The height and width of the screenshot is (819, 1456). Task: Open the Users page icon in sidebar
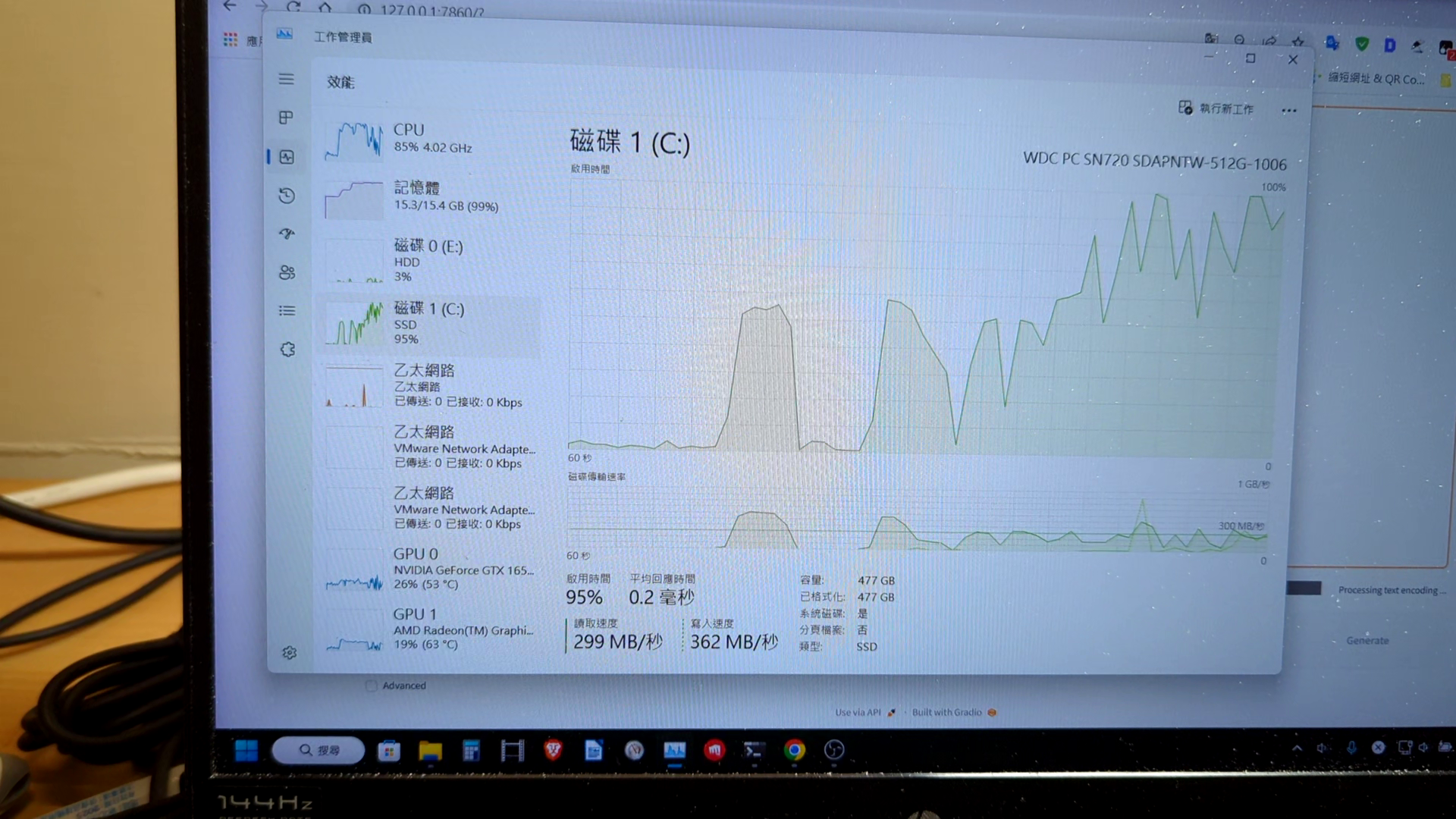[x=287, y=272]
